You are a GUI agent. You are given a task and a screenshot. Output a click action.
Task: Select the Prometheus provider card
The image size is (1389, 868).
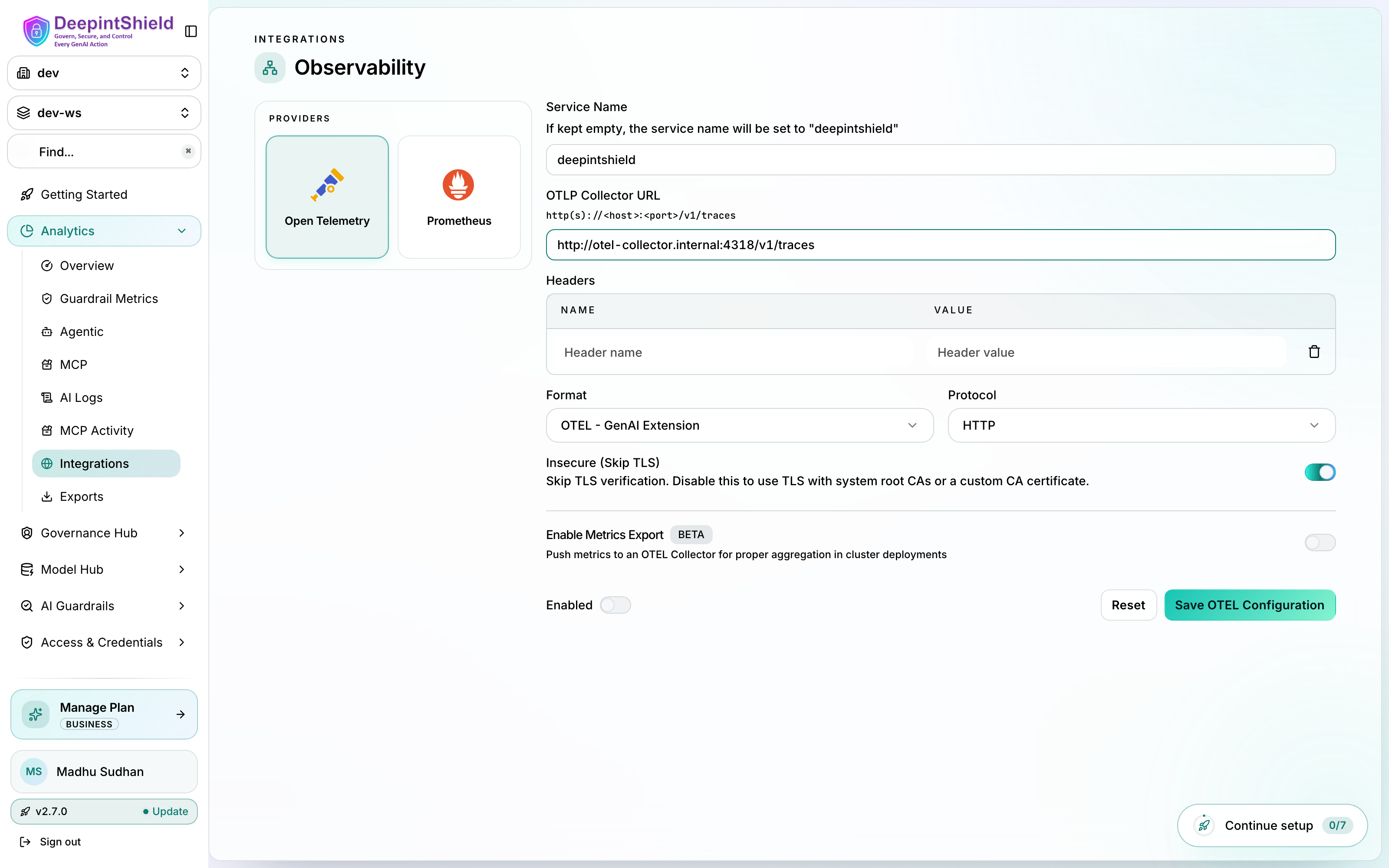tap(459, 197)
